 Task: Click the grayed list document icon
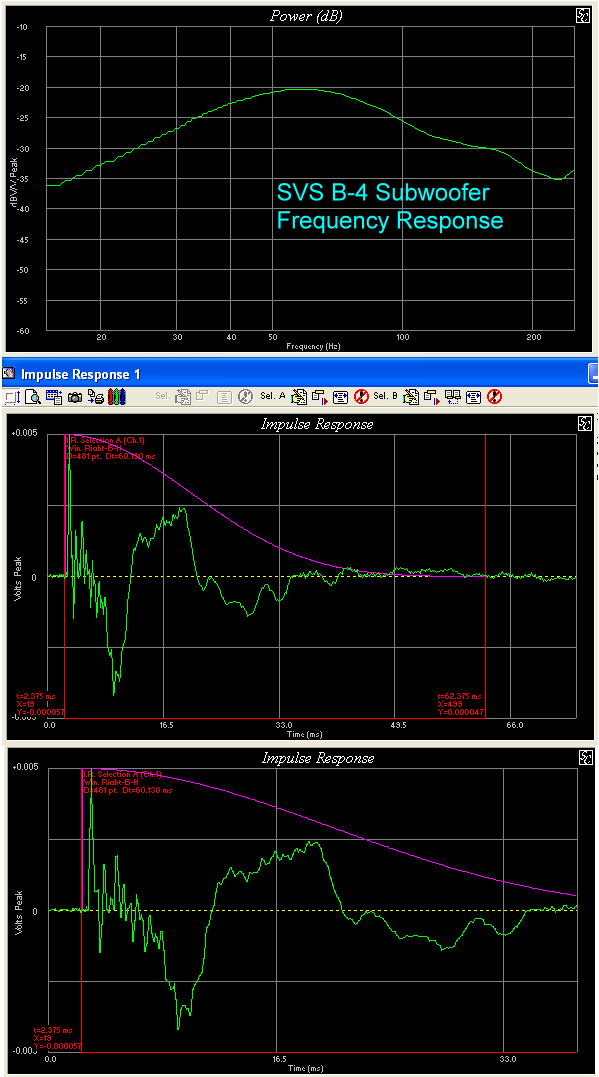(x=225, y=397)
